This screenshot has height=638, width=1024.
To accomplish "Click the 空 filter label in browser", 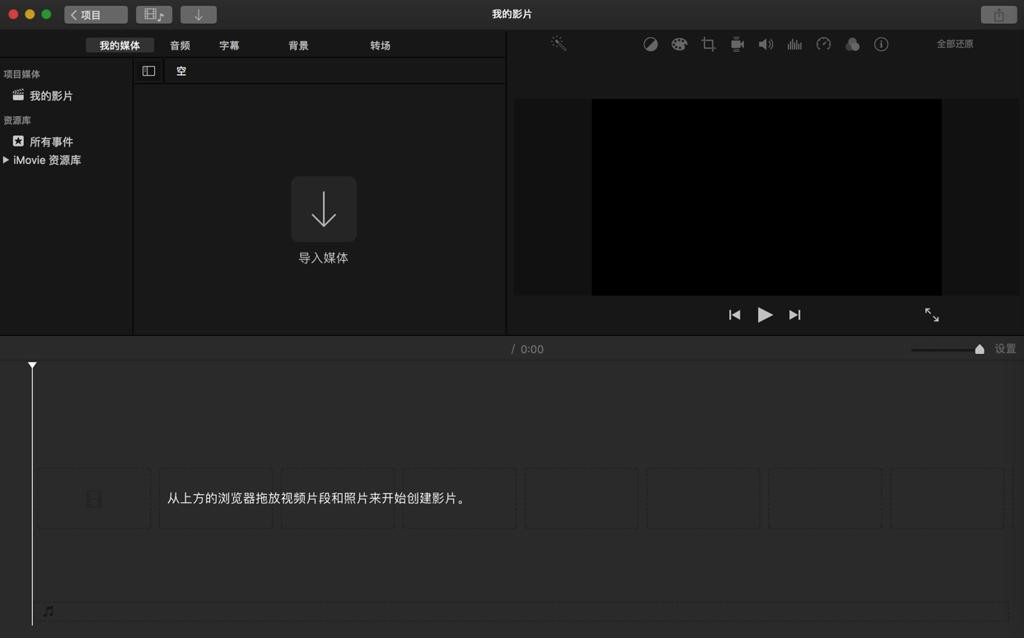I will [181, 71].
